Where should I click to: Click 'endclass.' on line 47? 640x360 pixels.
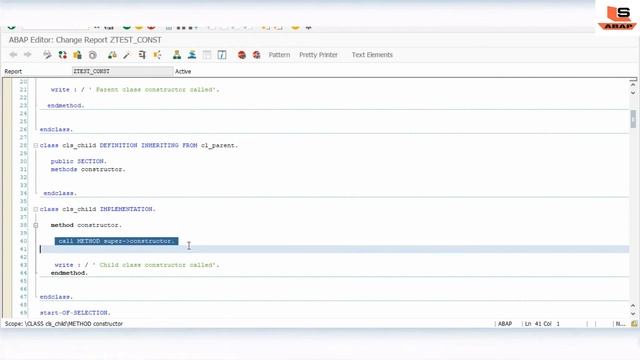tap(56, 297)
